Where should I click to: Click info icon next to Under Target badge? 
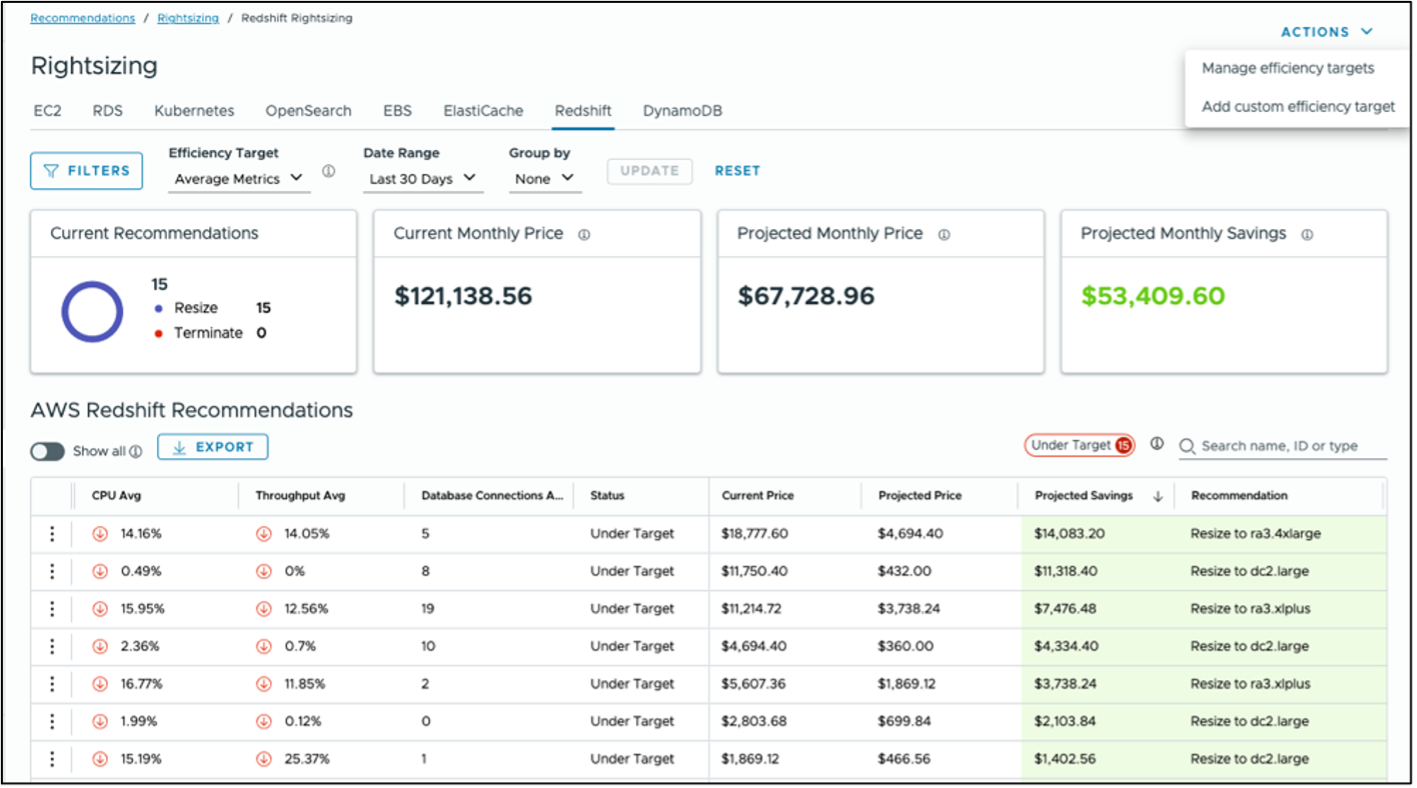pos(1157,444)
